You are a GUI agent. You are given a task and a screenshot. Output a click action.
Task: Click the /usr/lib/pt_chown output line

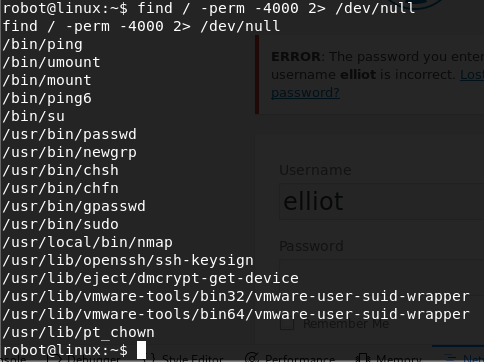[x=79, y=332]
